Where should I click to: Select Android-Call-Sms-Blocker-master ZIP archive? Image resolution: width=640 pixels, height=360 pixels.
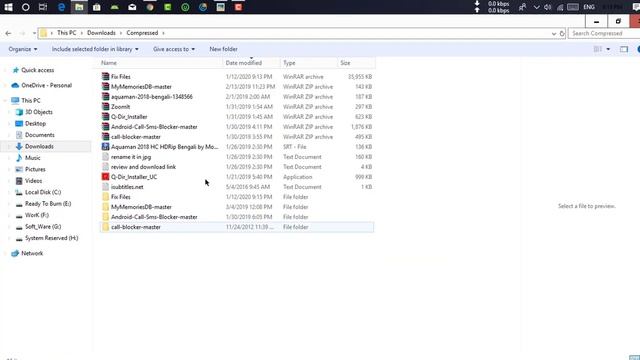coord(237,127)
